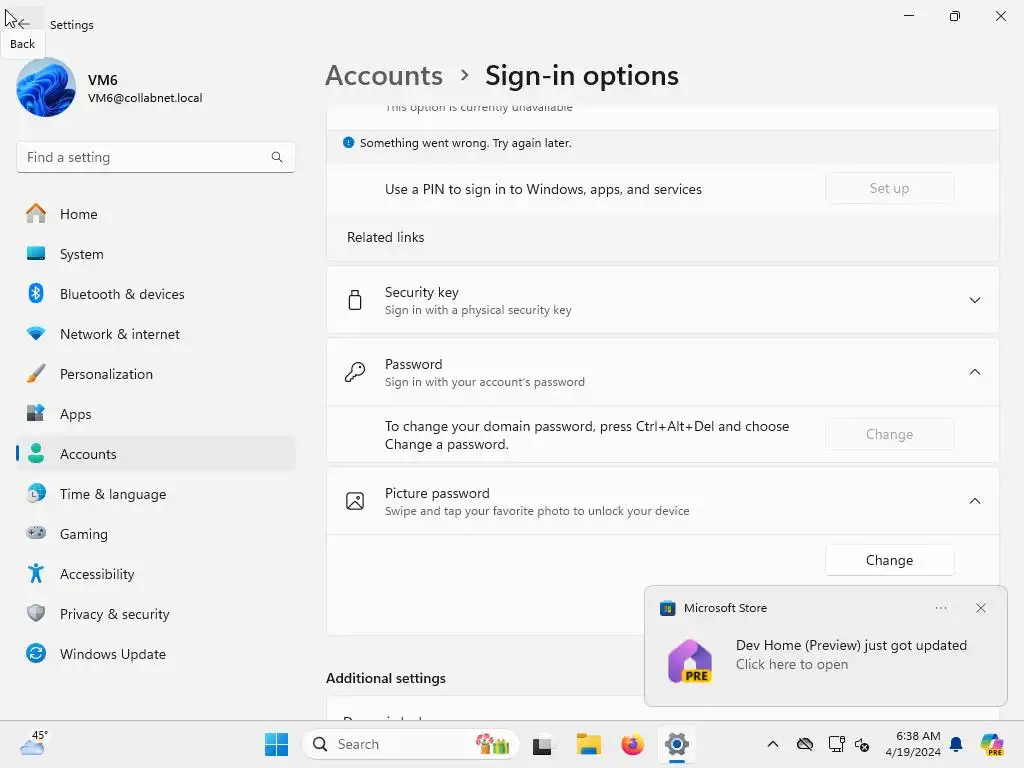Image resolution: width=1024 pixels, height=768 pixels.
Task: Click the VM6@collabnet.local account text
Action: (145, 98)
